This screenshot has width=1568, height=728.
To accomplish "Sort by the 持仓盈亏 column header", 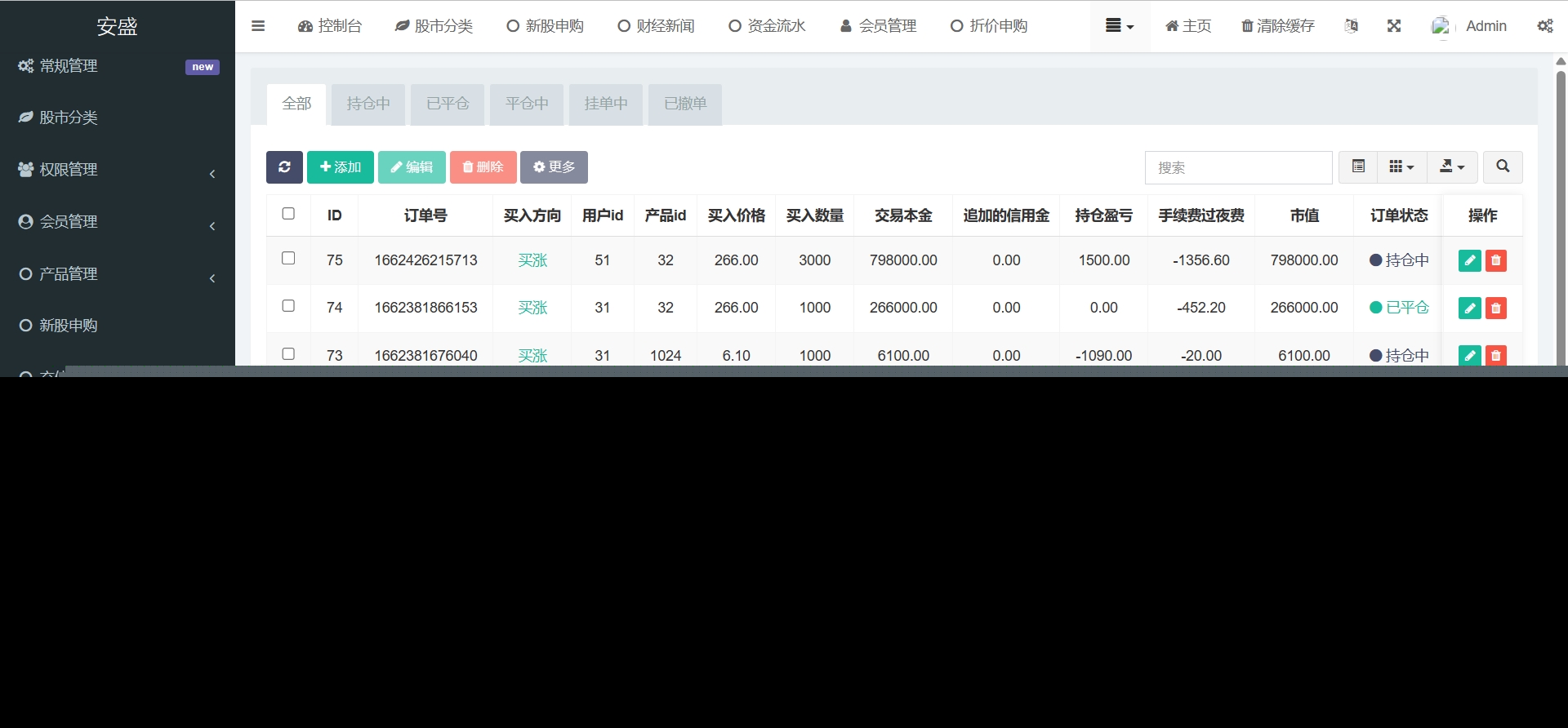I will (1104, 215).
